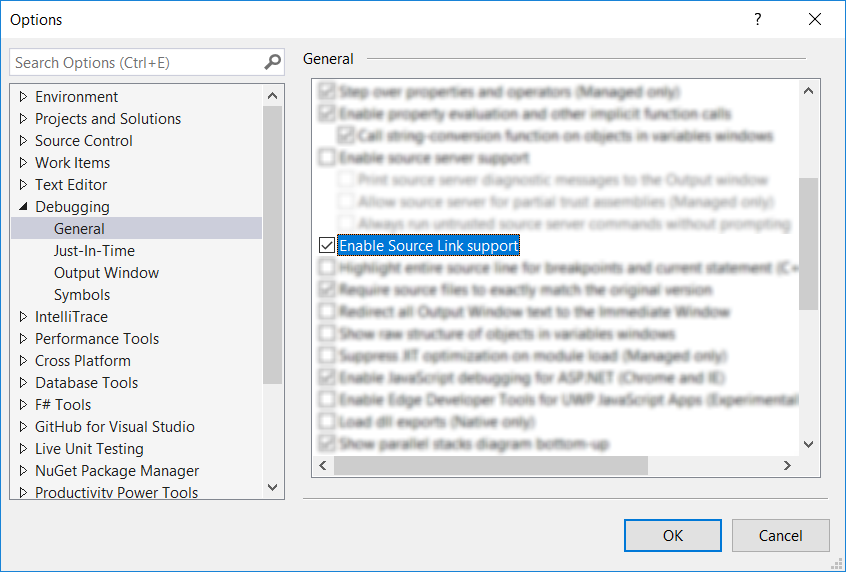
Task: Expand the NuGet Package Manager node
Action: [23, 471]
